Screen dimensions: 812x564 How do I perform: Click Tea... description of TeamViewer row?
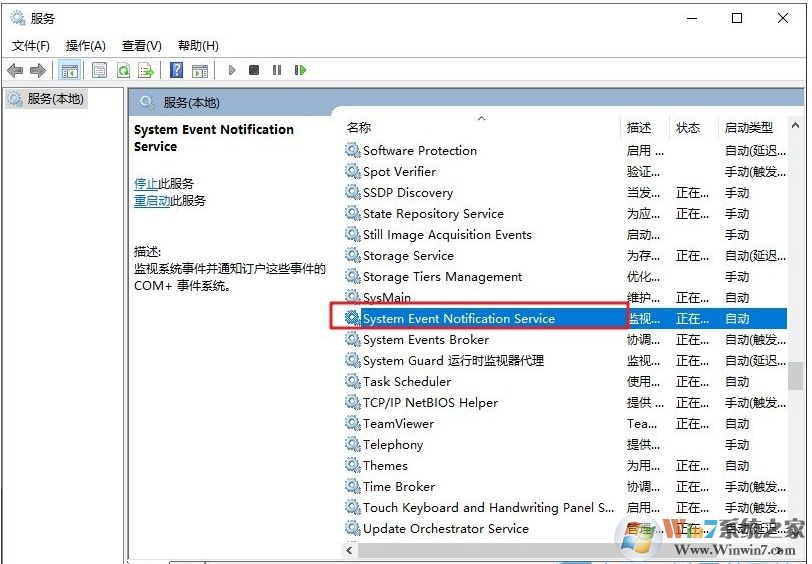click(642, 423)
